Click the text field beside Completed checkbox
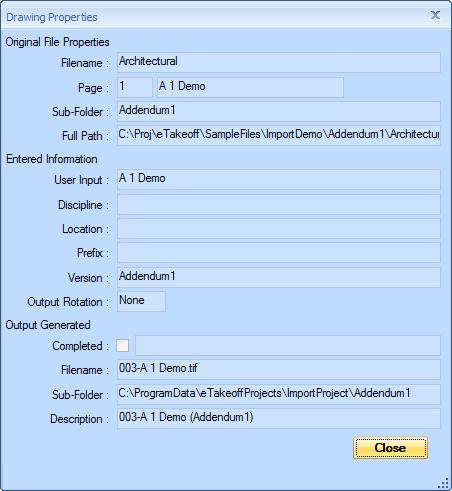Screen dimensions: 452x491 click(x=288, y=345)
